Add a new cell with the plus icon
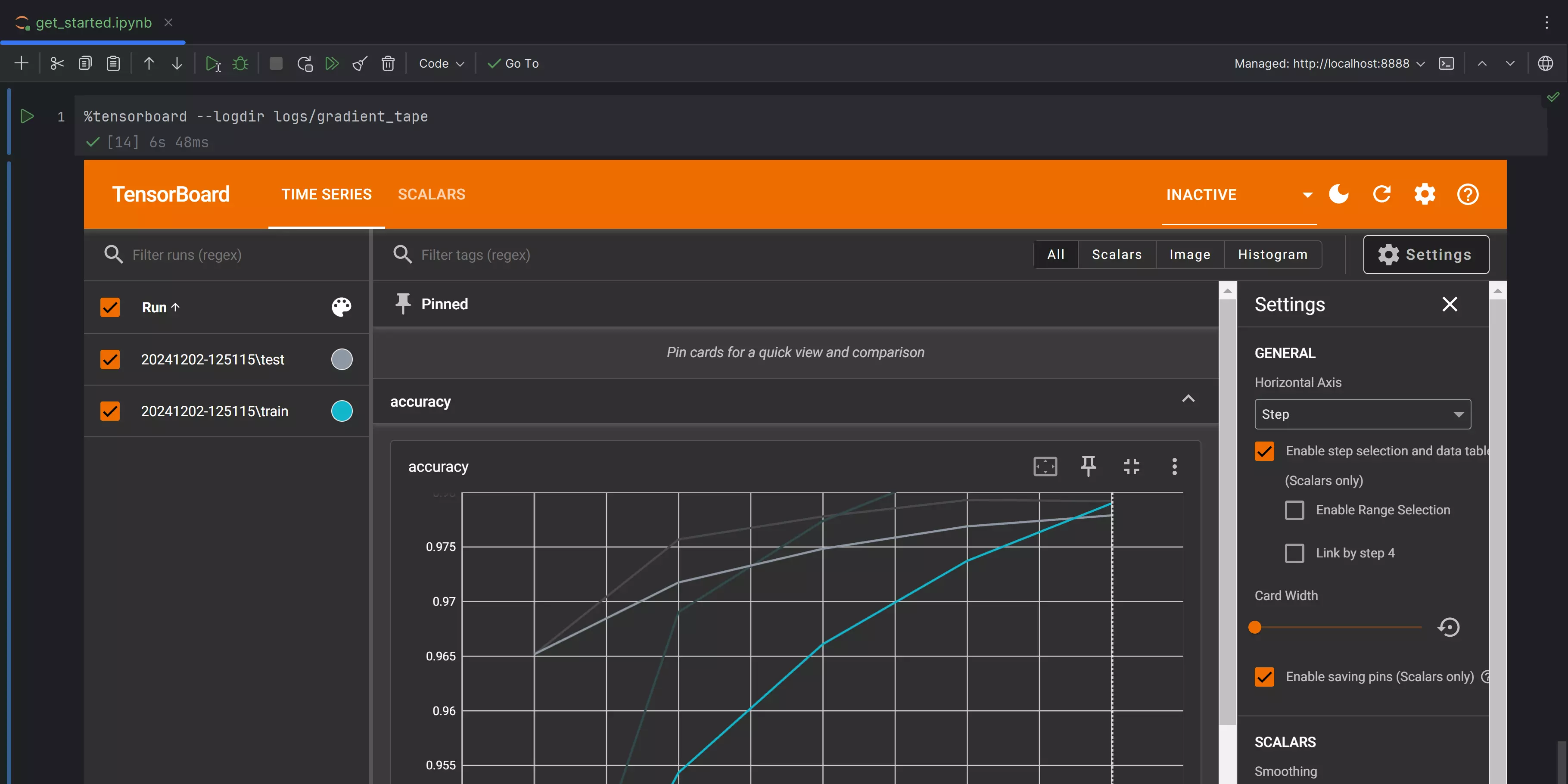 click(x=21, y=63)
